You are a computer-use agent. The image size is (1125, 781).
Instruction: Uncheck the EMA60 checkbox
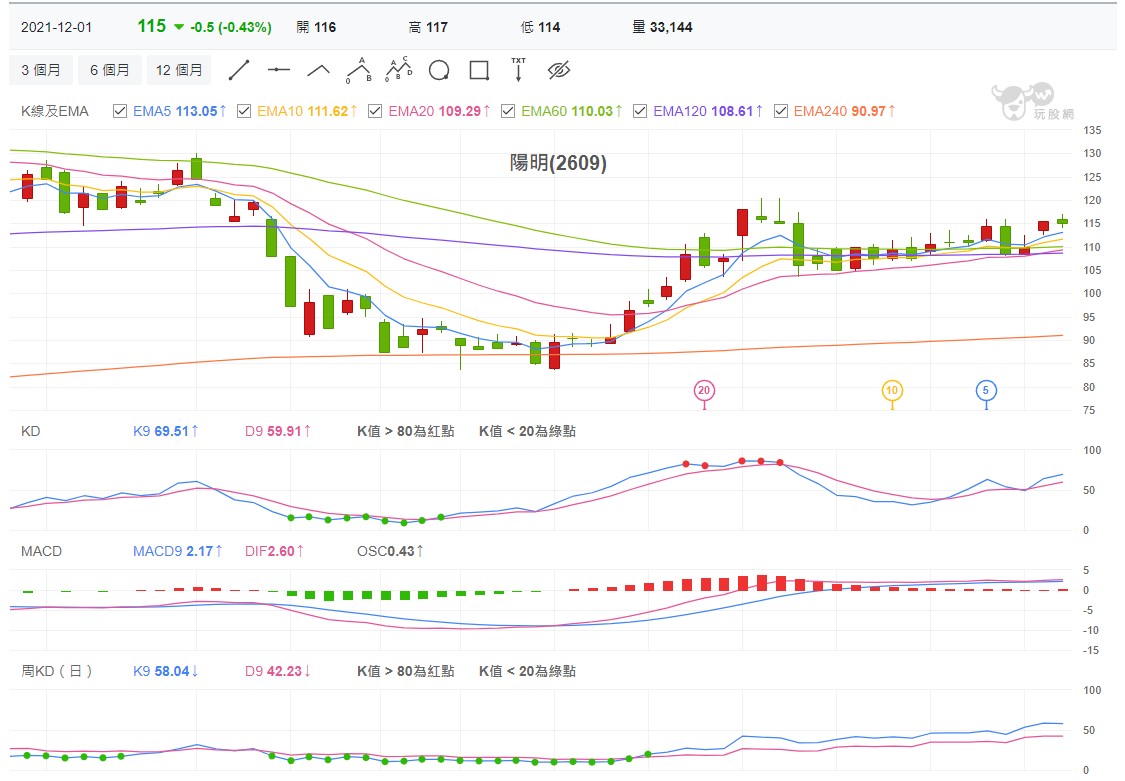point(508,111)
